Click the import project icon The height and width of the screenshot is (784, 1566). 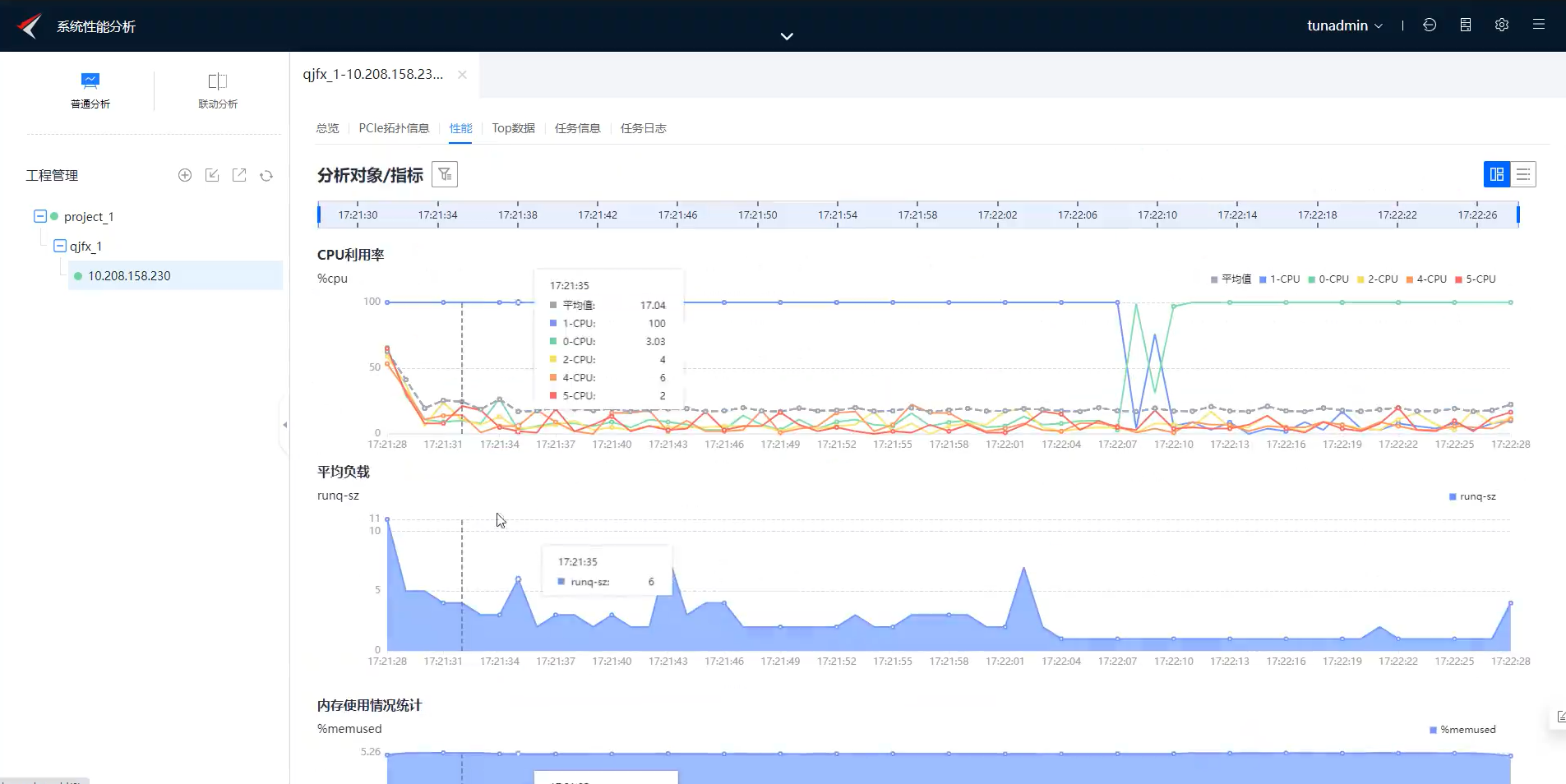pos(212,175)
